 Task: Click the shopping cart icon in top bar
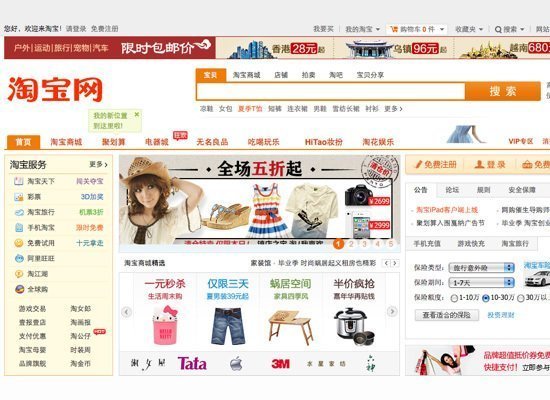(x=394, y=29)
